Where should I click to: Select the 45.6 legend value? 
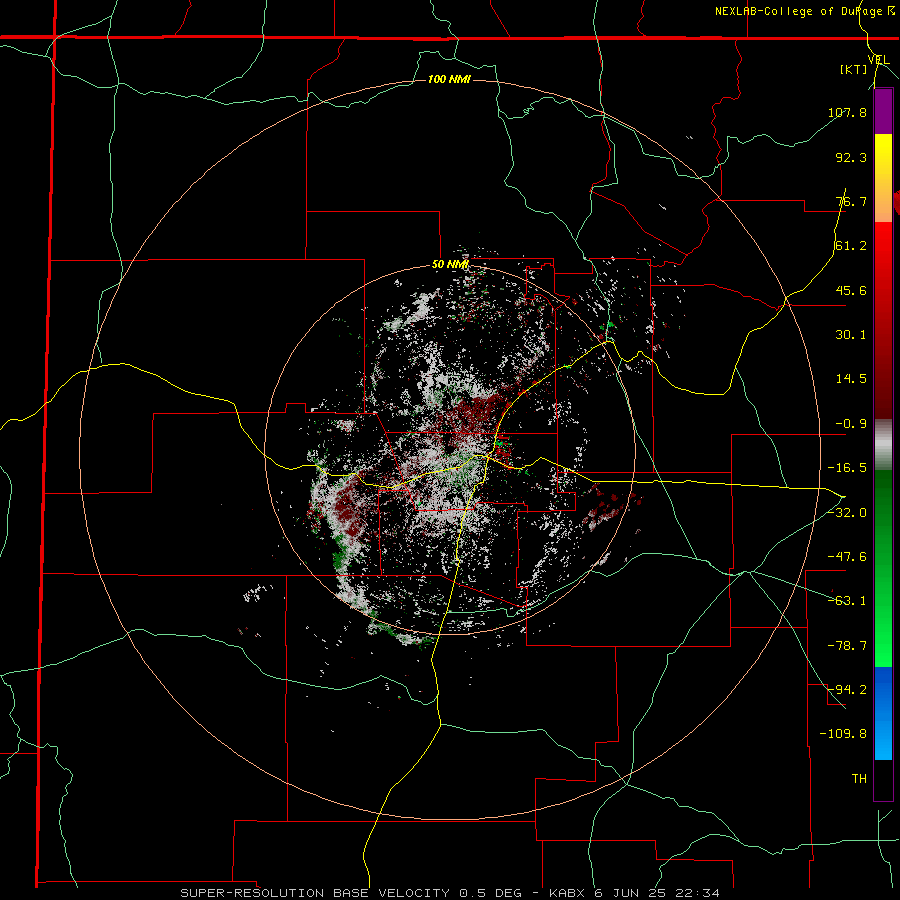(851, 290)
